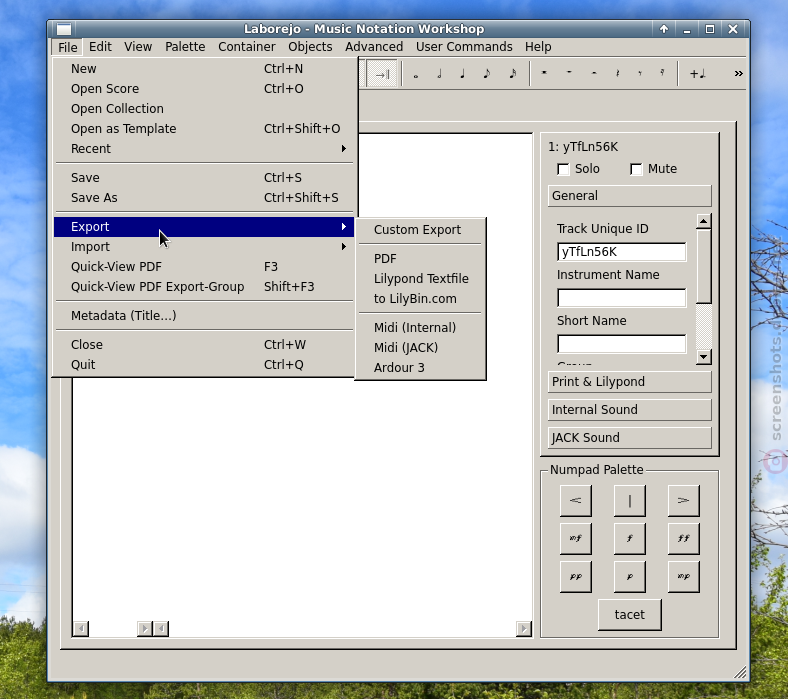Choose Open as Template menu entry

point(204,129)
